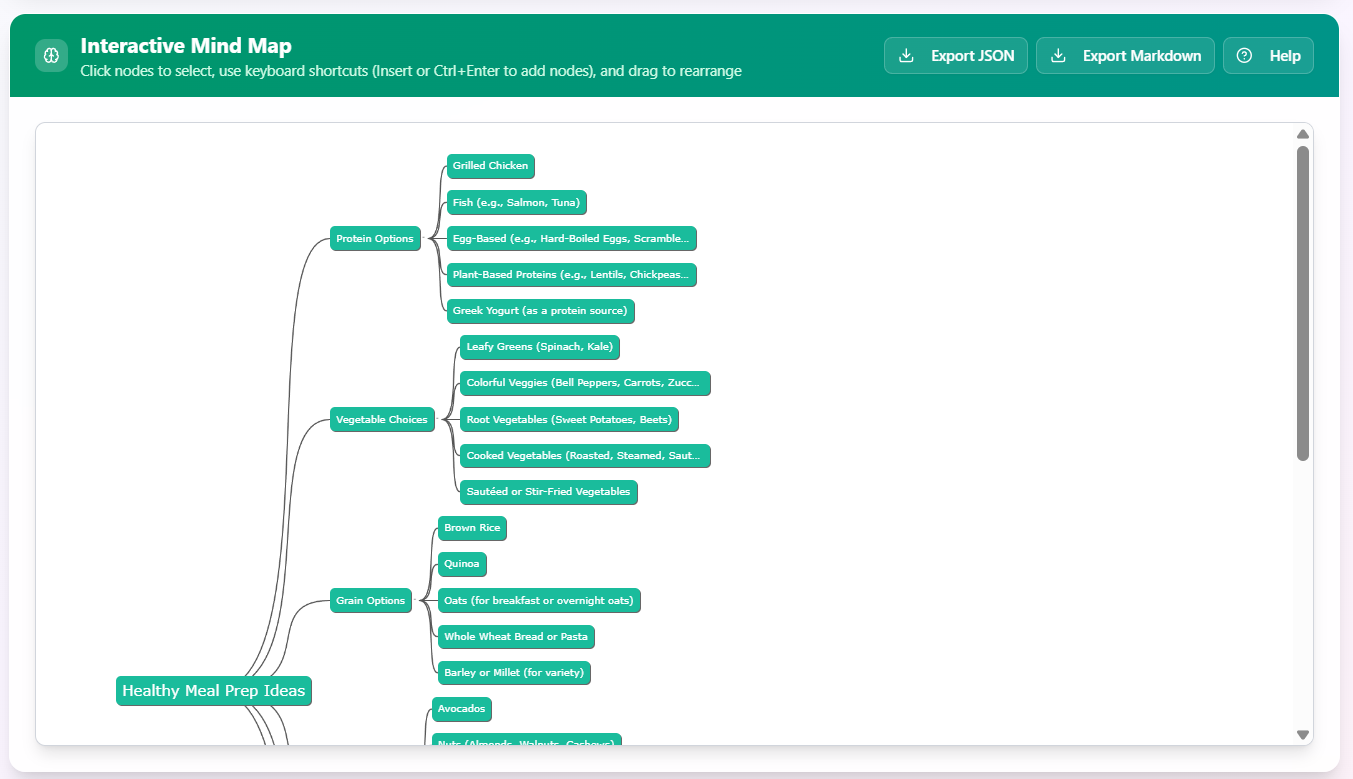Click the Export Markdown button
Viewport: 1353px width, 779px height.
click(x=1125, y=55)
